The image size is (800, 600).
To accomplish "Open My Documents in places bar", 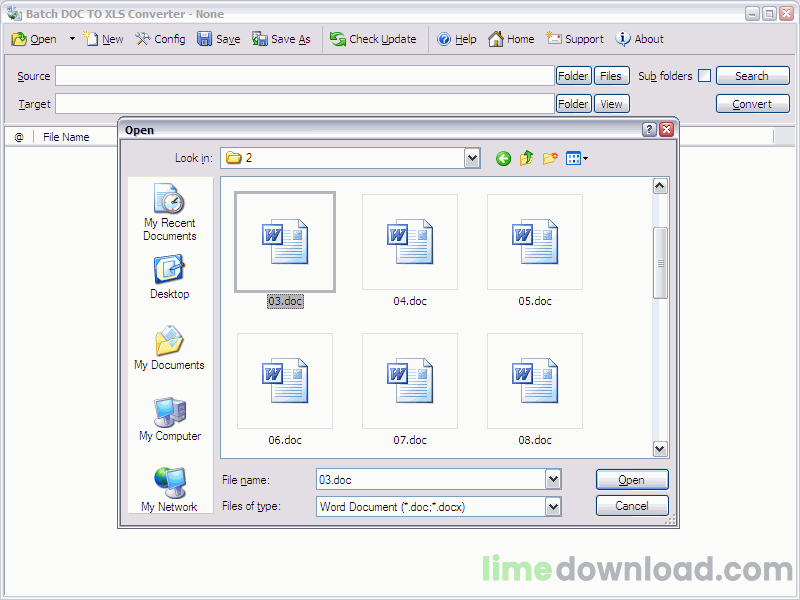I will [169, 348].
